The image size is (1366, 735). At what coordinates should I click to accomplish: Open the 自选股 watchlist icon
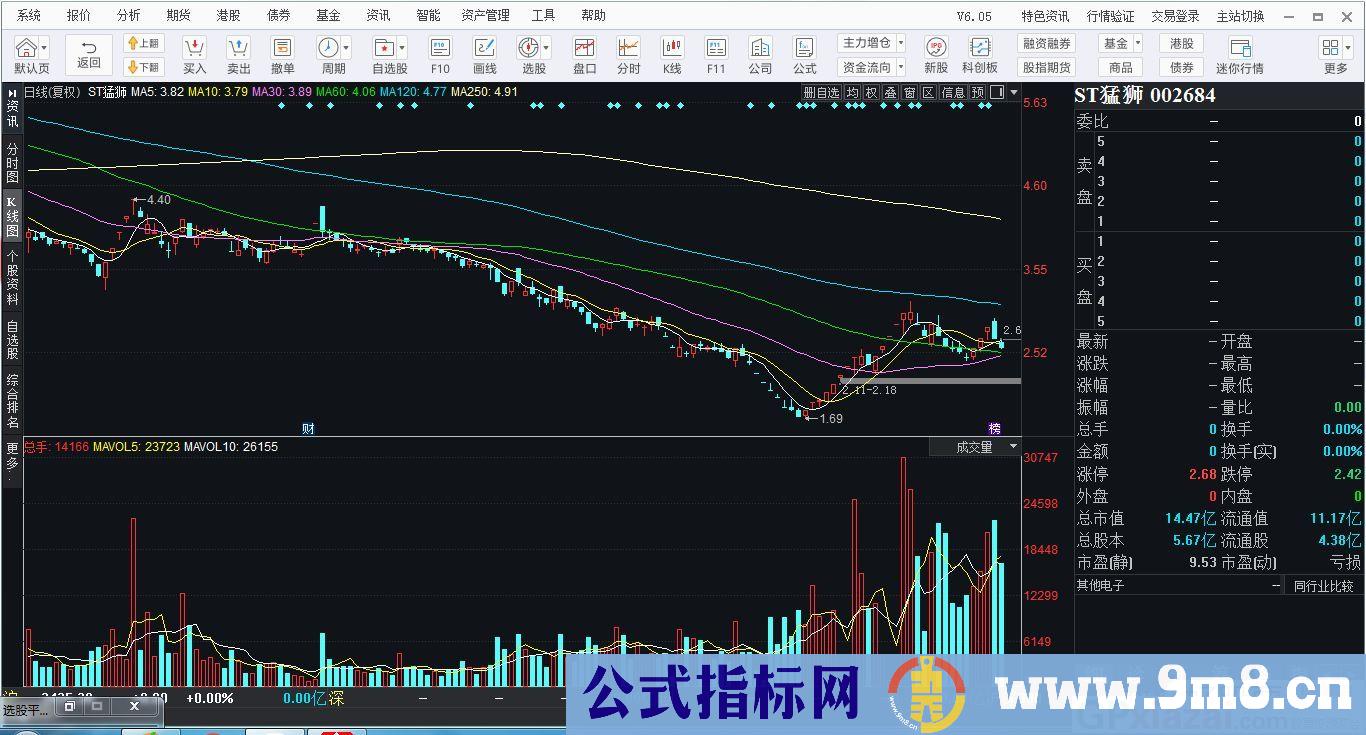click(x=384, y=48)
